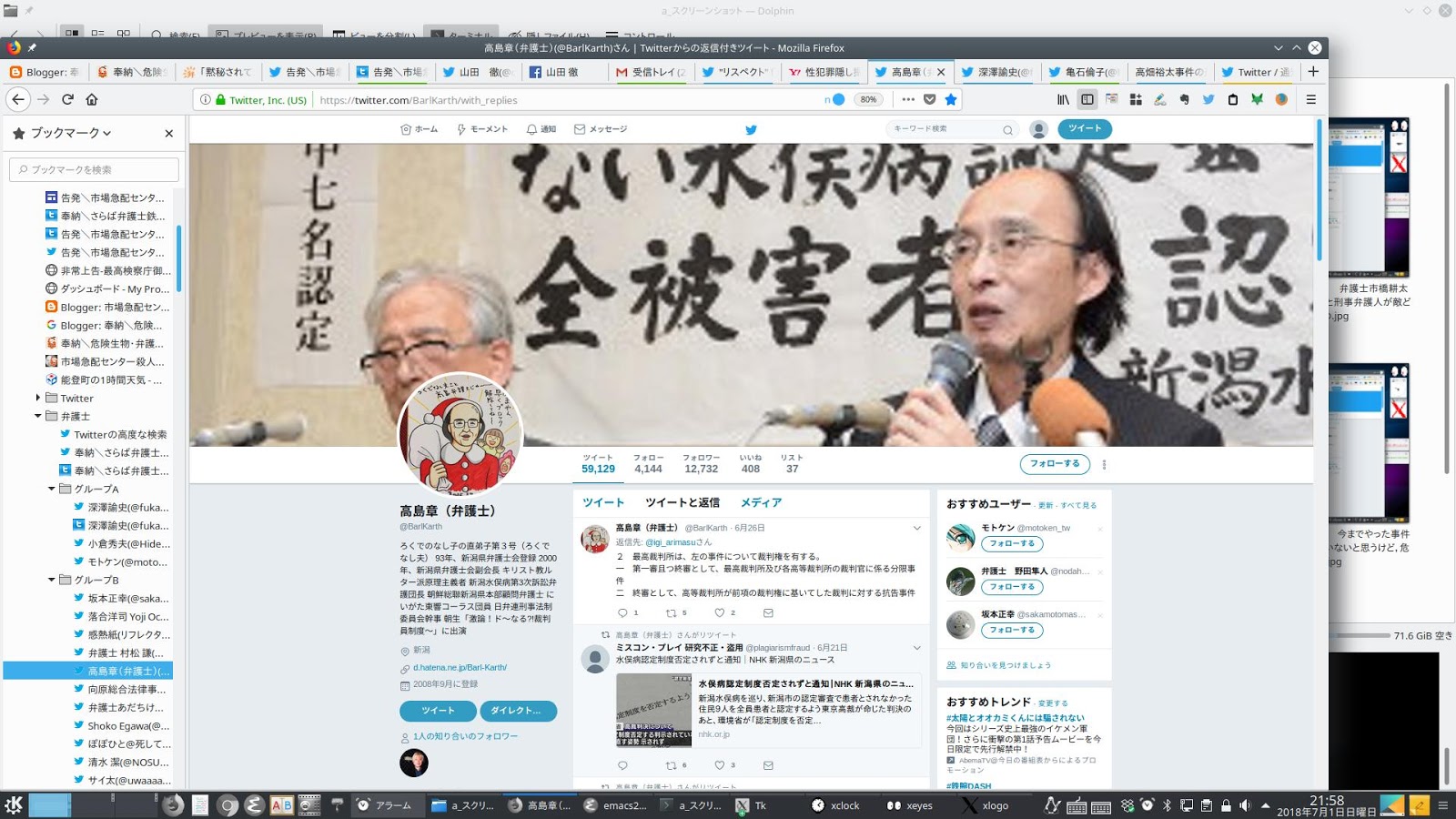This screenshot has height=819, width=1456.
Task: Switch to the 受信トレイ Gmail tab
Action: (x=651, y=72)
